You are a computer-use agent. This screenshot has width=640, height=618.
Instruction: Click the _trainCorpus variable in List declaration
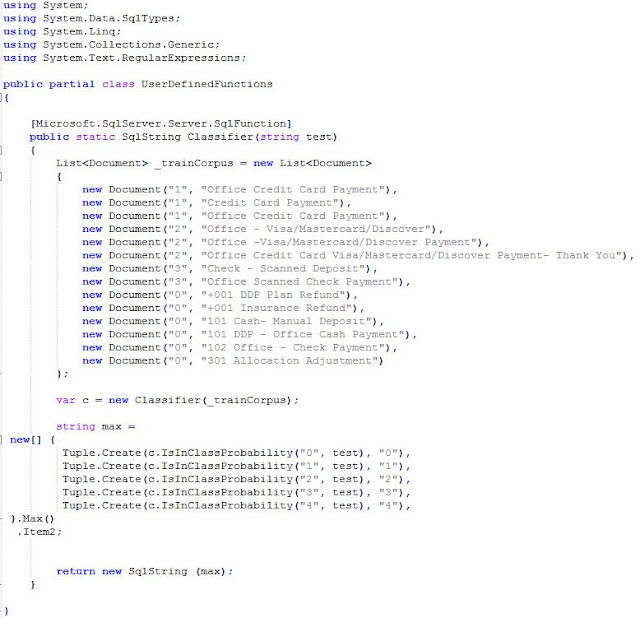pyautogui.click(x=194, y=163)
